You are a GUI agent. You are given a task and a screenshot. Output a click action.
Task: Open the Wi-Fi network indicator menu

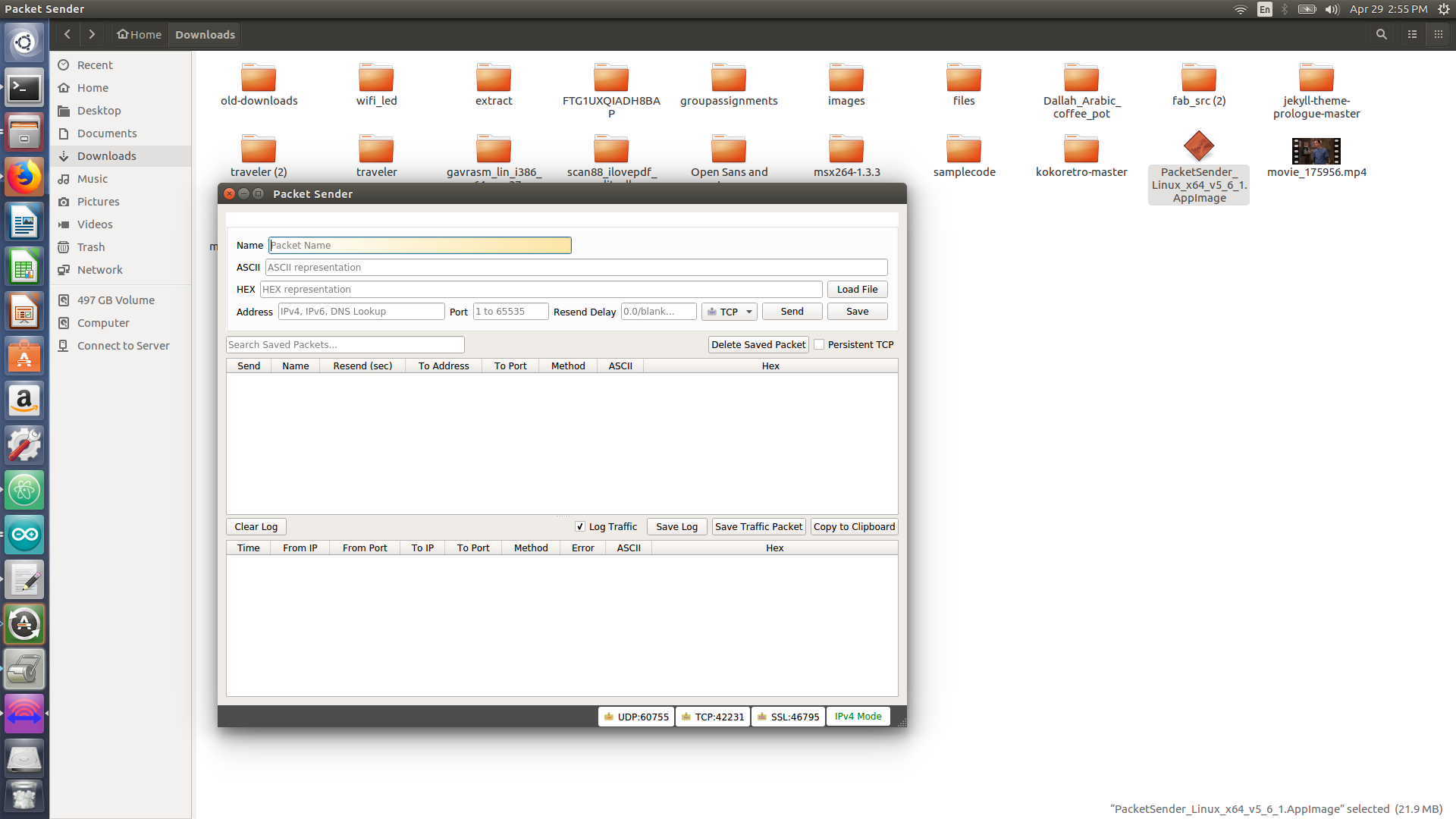pos(1241,9)
